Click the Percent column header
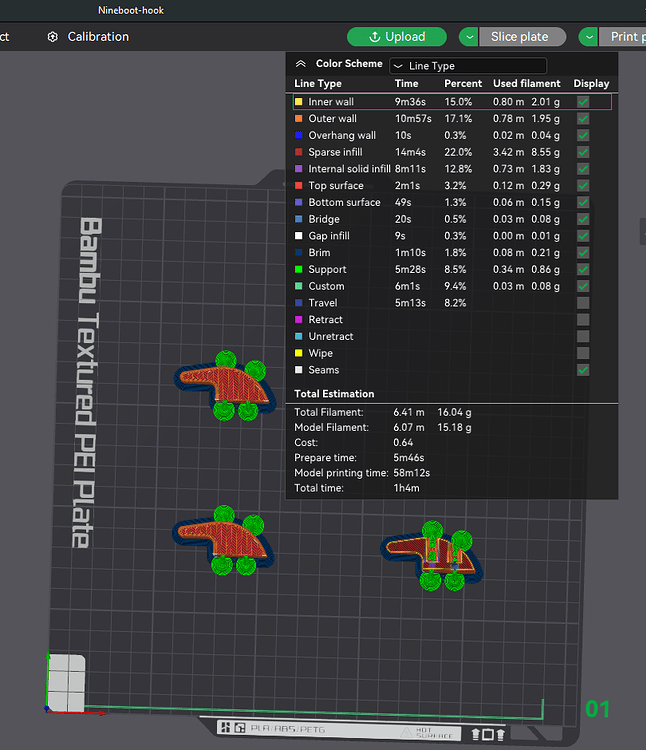 tap(463, 84)
